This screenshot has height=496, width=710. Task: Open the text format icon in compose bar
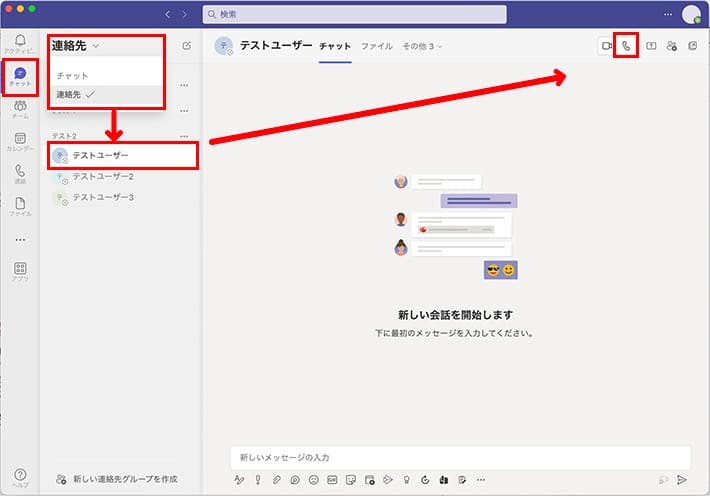[239, 480]
